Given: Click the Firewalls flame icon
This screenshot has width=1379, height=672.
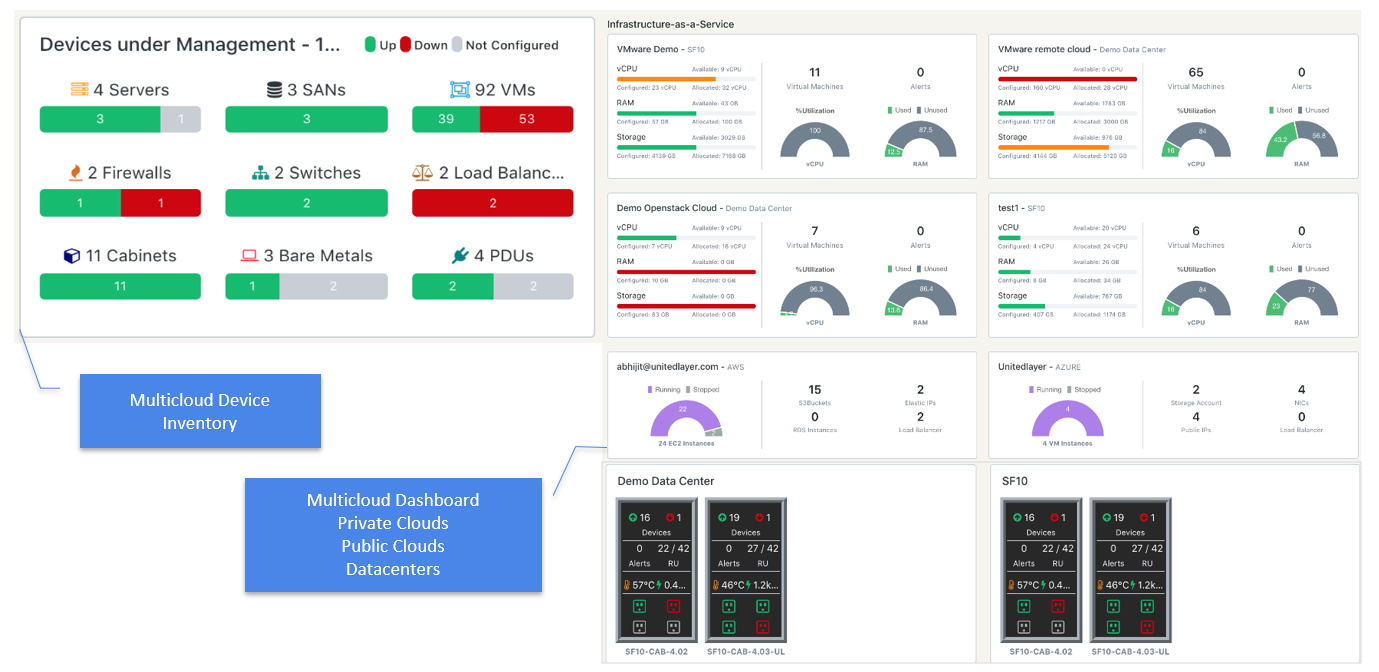Looking at the screenshot, I should [x=75, y=173].
